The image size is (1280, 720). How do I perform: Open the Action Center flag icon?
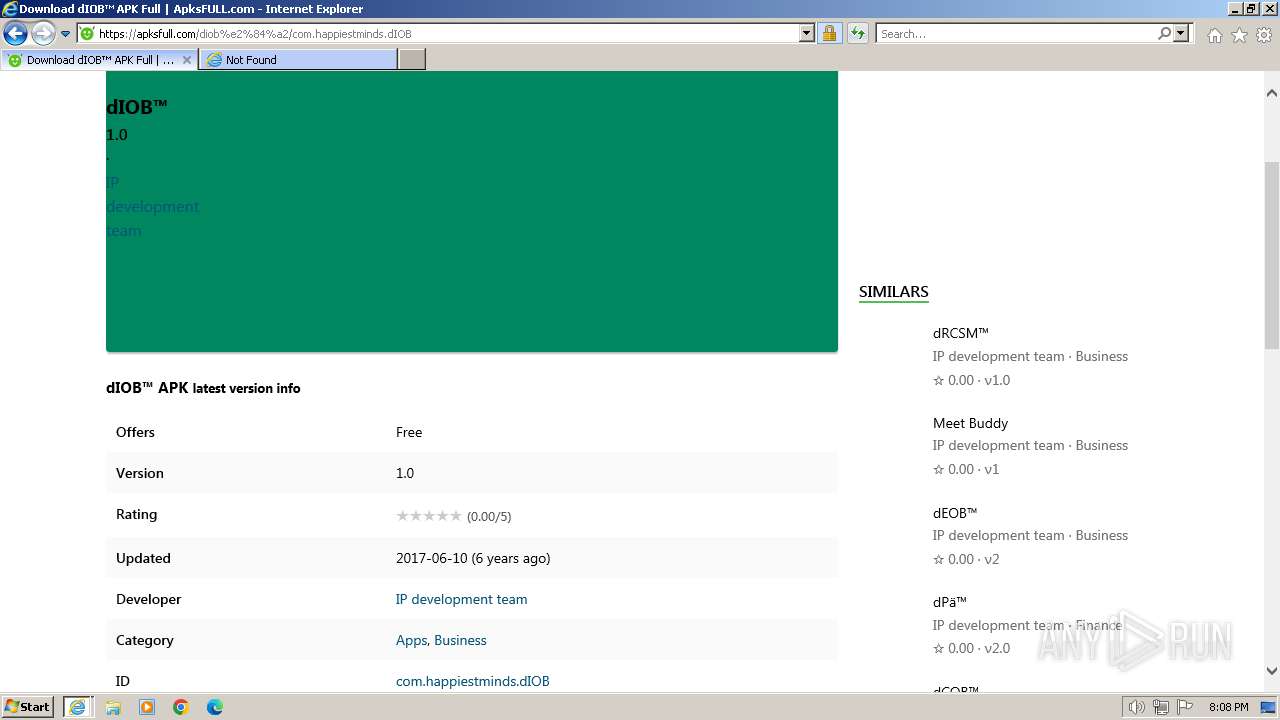coord(1184,707)
